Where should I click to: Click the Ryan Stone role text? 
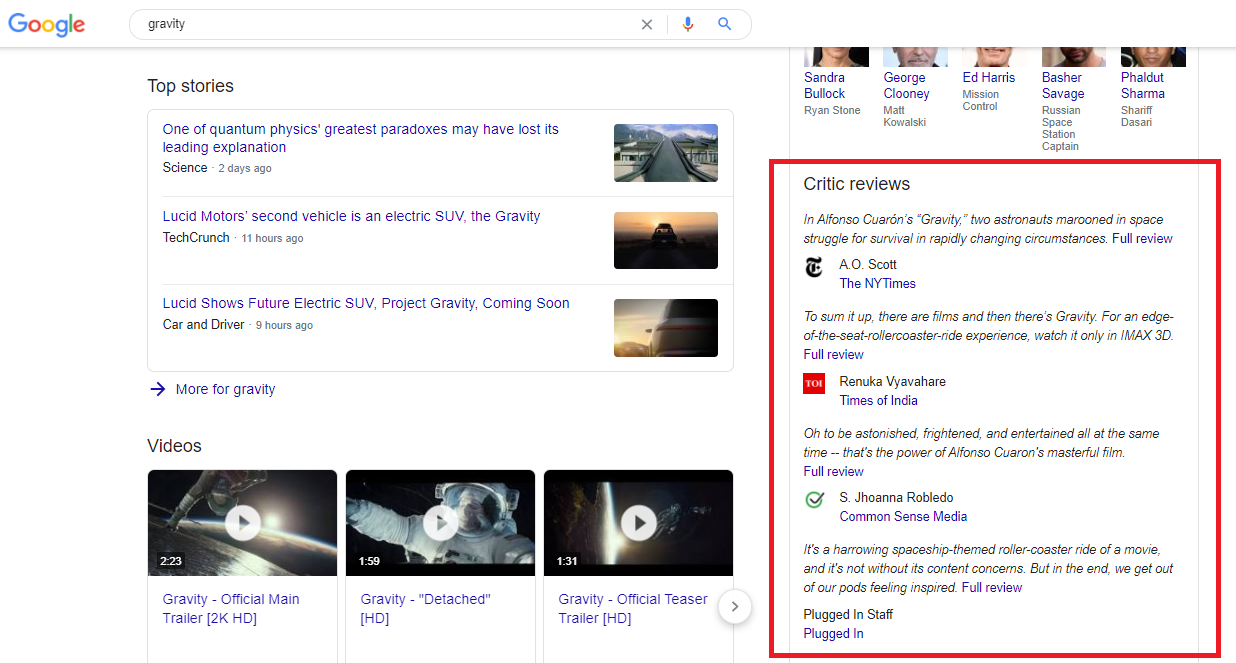click(832, 111)
